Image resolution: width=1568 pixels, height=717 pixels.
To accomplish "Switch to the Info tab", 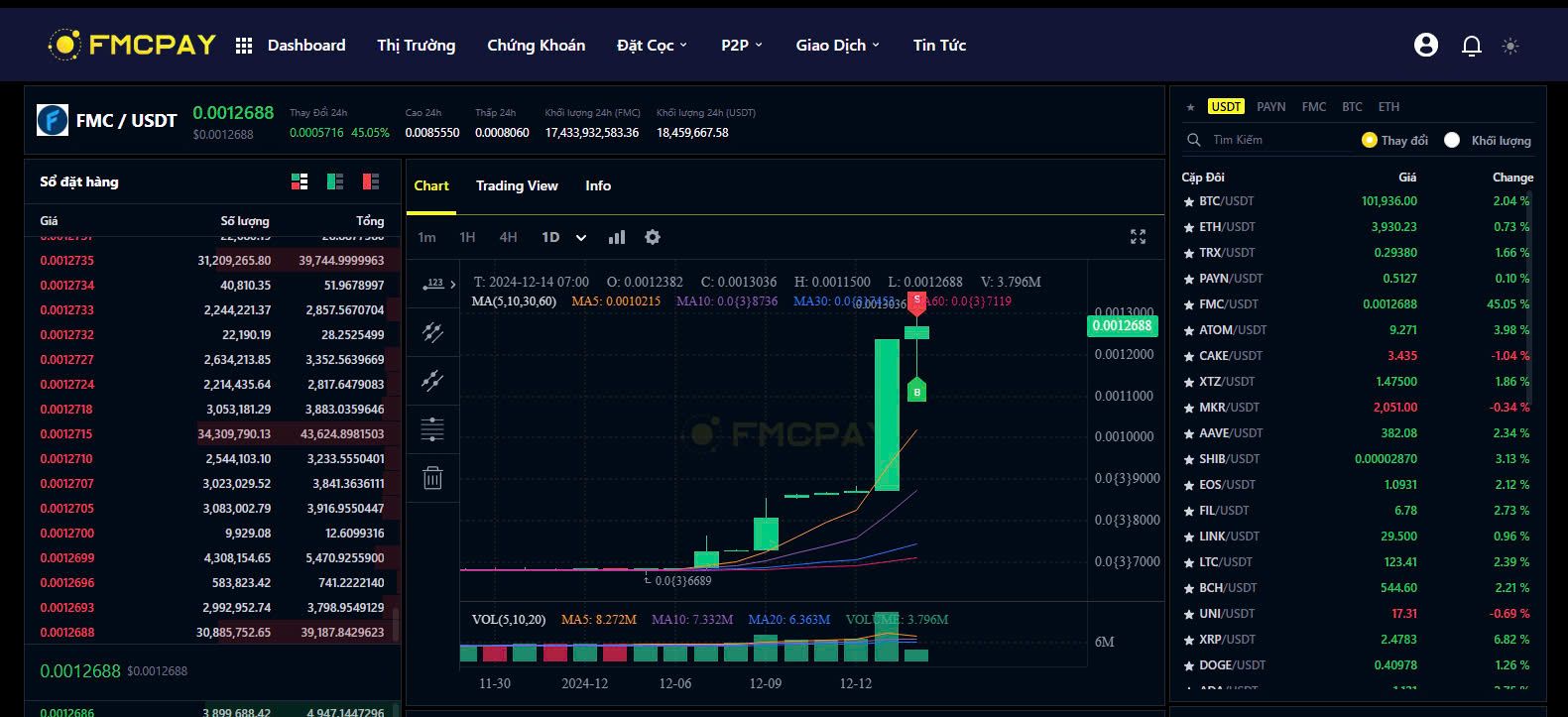I will coord(598,185).
